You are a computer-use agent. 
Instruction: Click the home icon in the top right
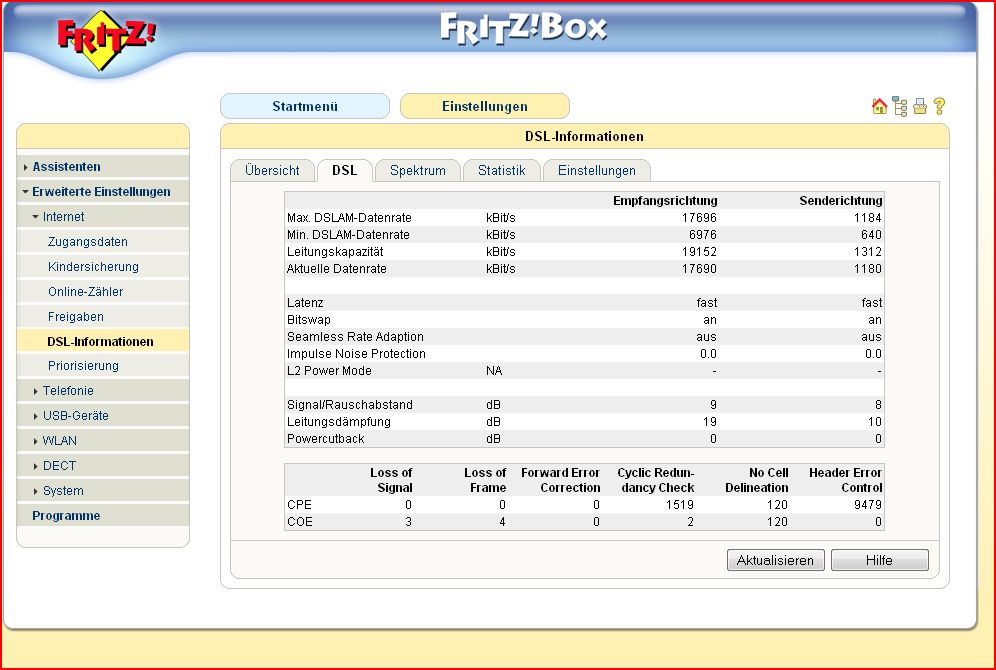click(x=879, y=106)
